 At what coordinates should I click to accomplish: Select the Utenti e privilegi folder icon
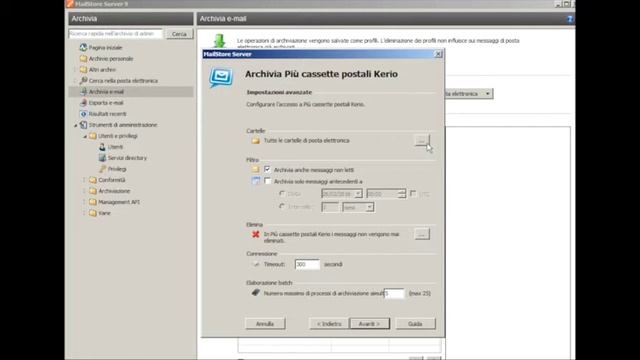pos(93,136)
